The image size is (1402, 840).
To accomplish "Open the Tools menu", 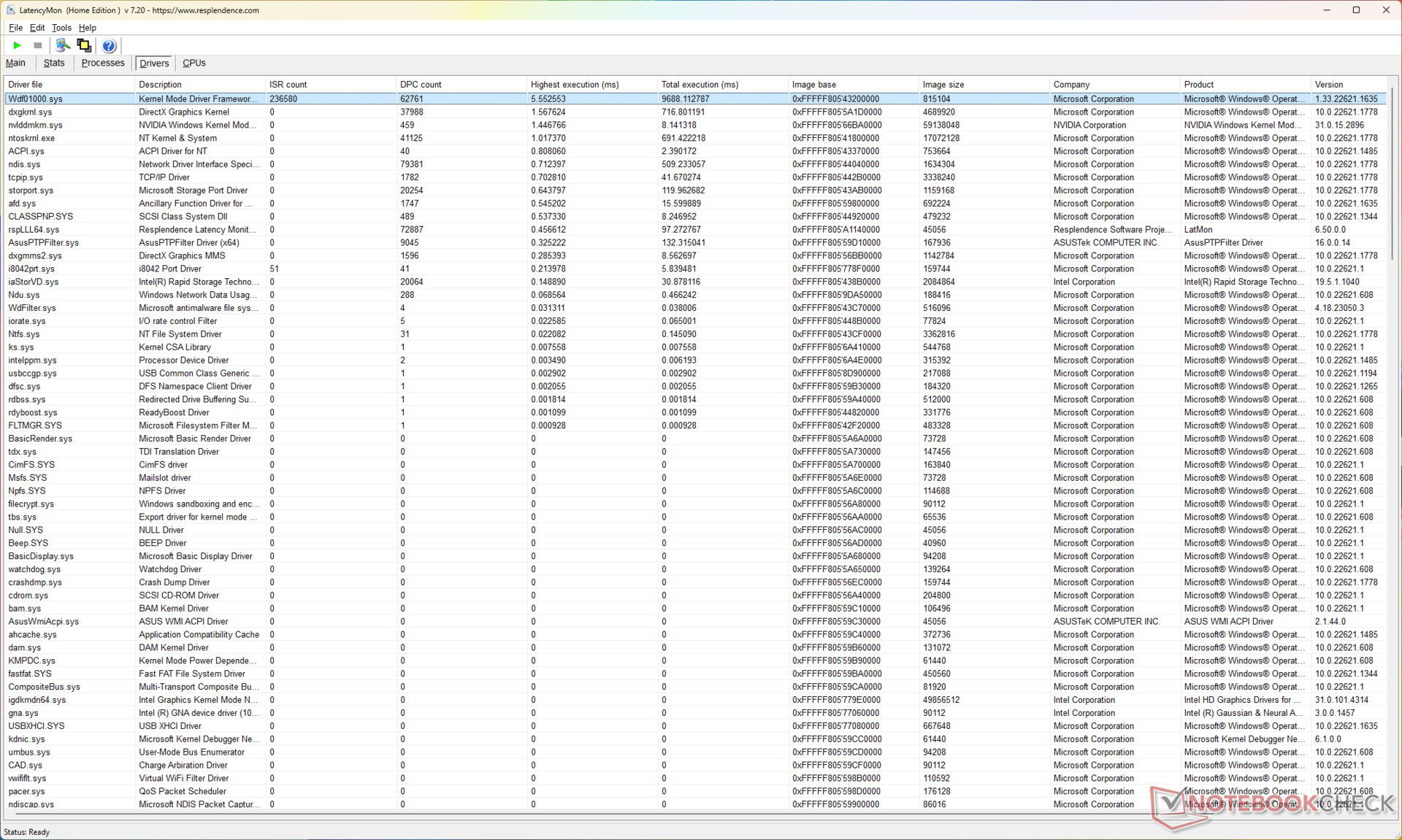I will 61,28.
